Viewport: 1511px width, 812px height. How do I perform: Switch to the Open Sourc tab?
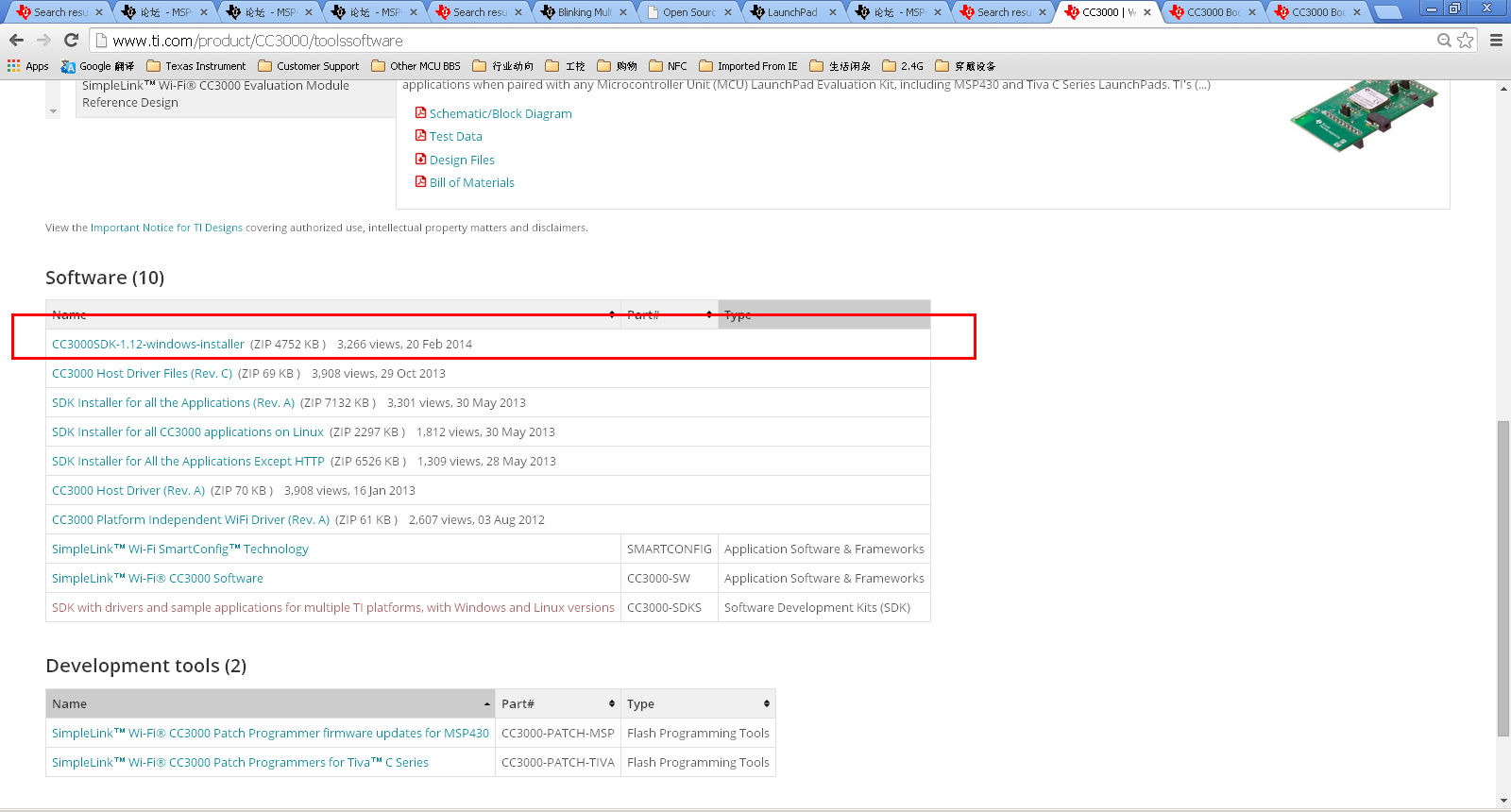(689, 12)
